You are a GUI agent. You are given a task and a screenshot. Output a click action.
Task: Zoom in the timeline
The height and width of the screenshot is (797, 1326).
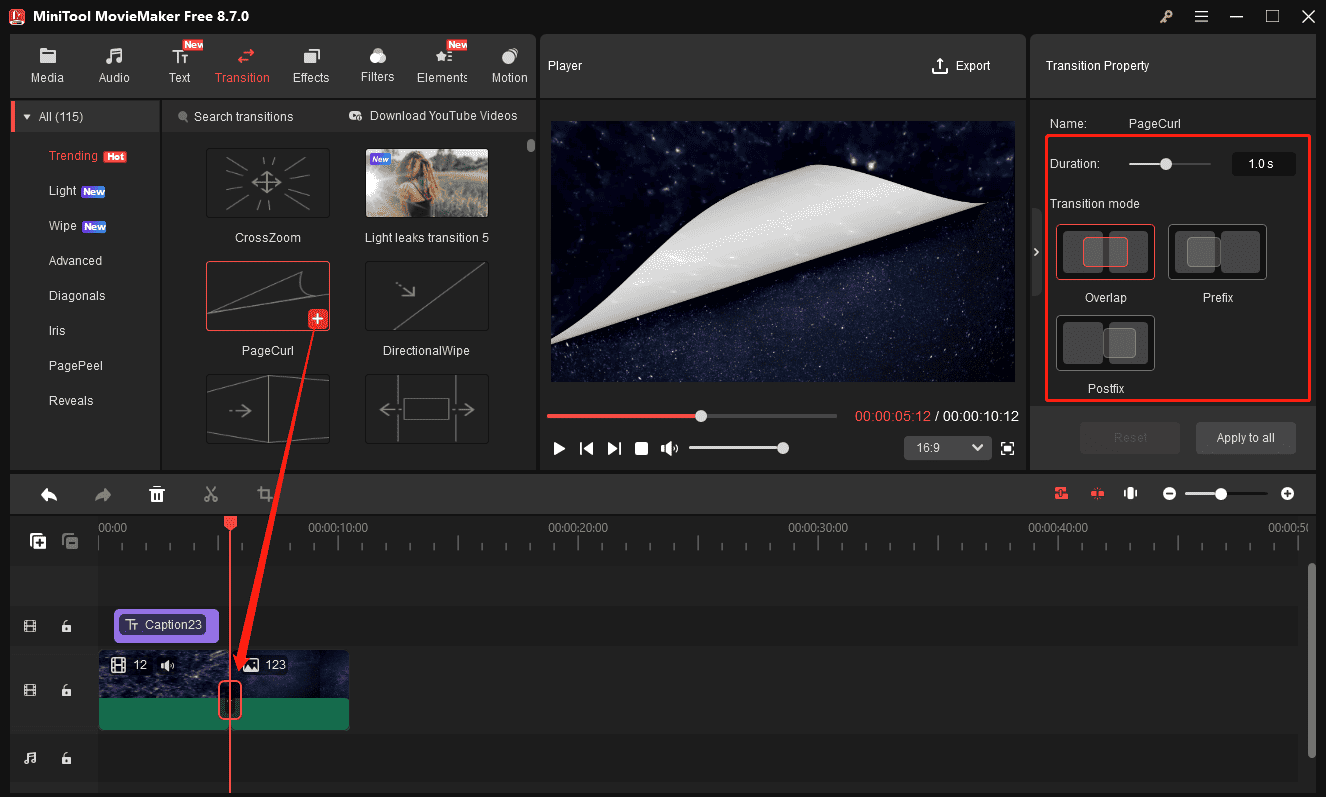(x=1287, y=494)
